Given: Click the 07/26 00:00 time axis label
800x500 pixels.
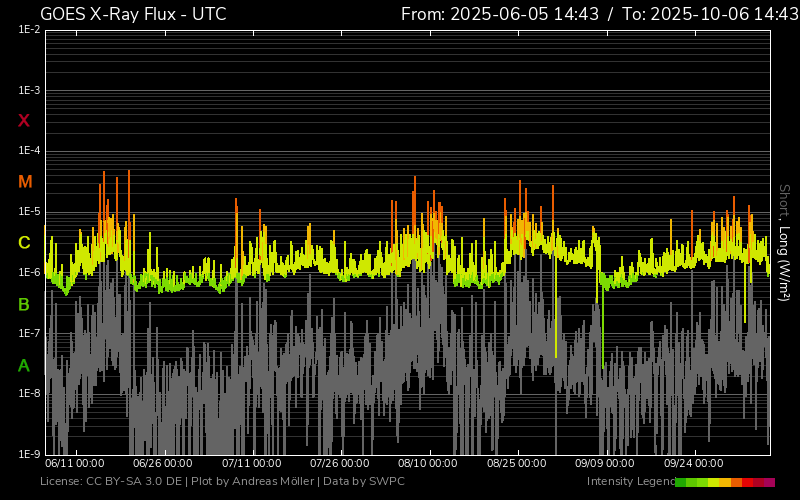Looking at the screenshot, I should pyautogui.click(x=340, y=464).
